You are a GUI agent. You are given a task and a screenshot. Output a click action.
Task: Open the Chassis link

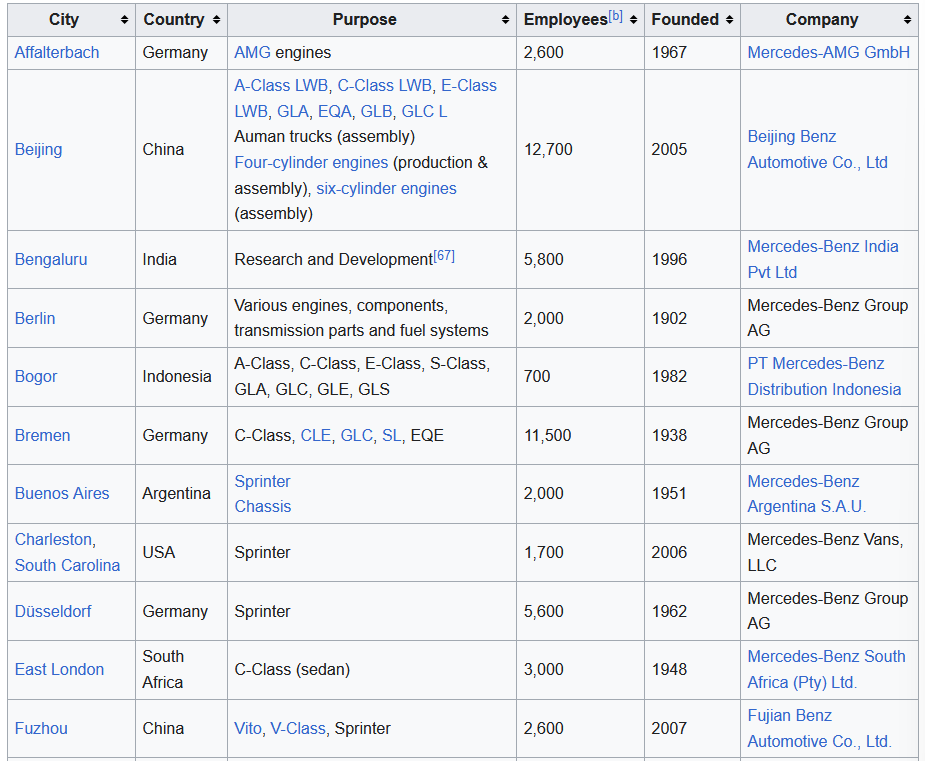click(263, 507)
